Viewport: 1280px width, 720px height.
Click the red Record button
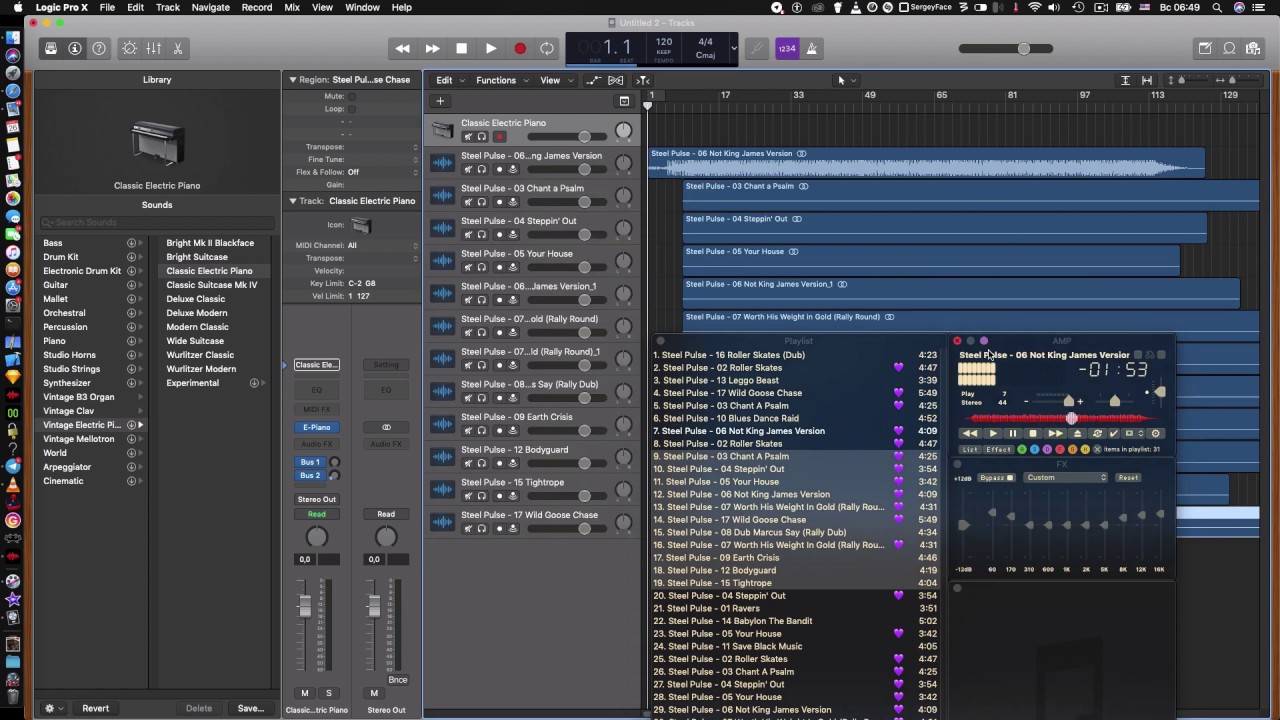pos(520,48)
